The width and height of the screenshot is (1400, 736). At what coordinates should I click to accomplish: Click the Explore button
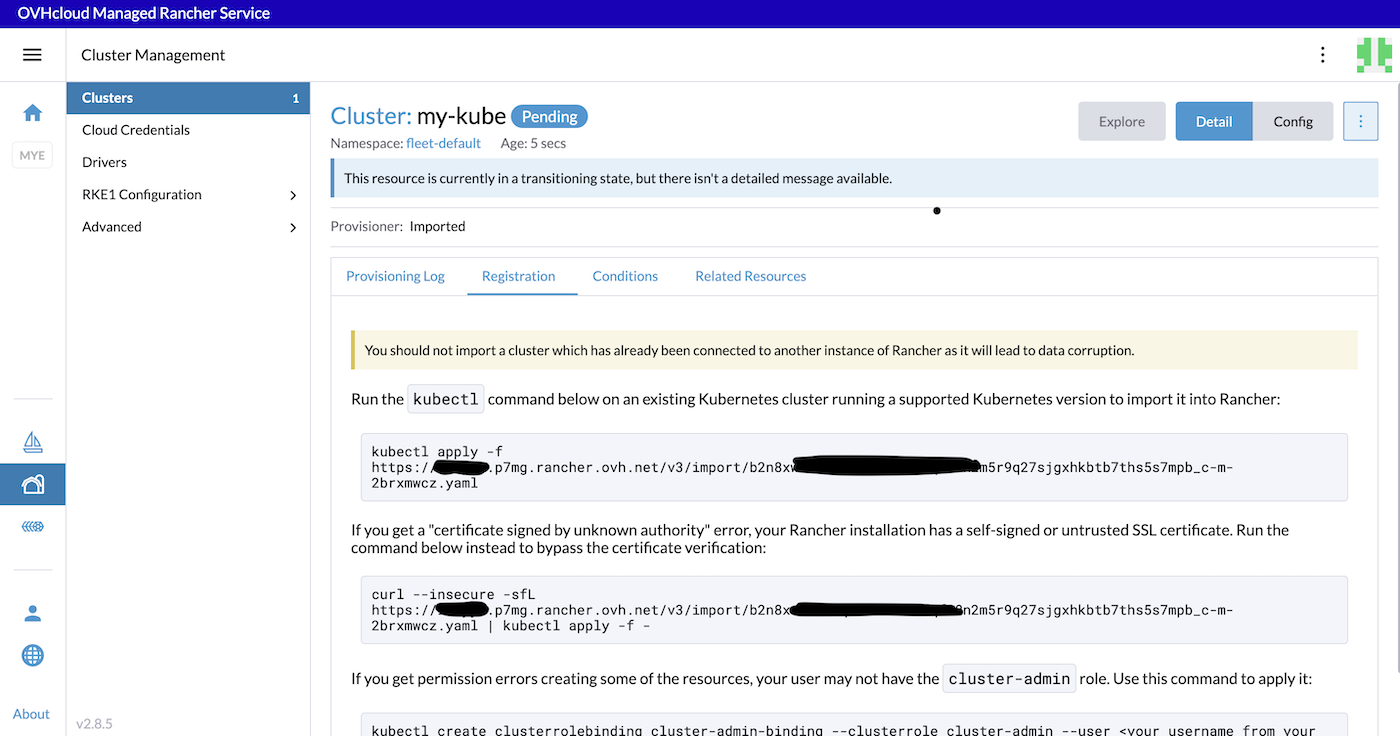tap(1121, 121)
